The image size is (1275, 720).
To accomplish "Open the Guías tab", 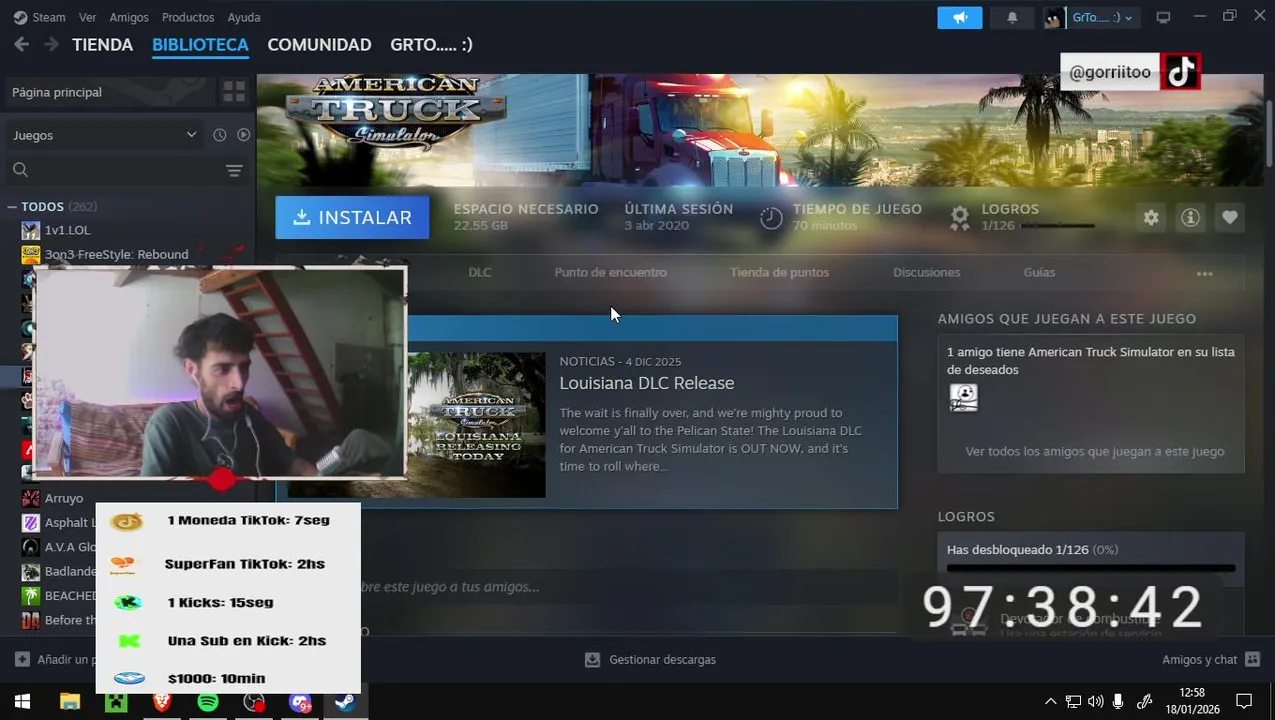I will (1039, 272).
